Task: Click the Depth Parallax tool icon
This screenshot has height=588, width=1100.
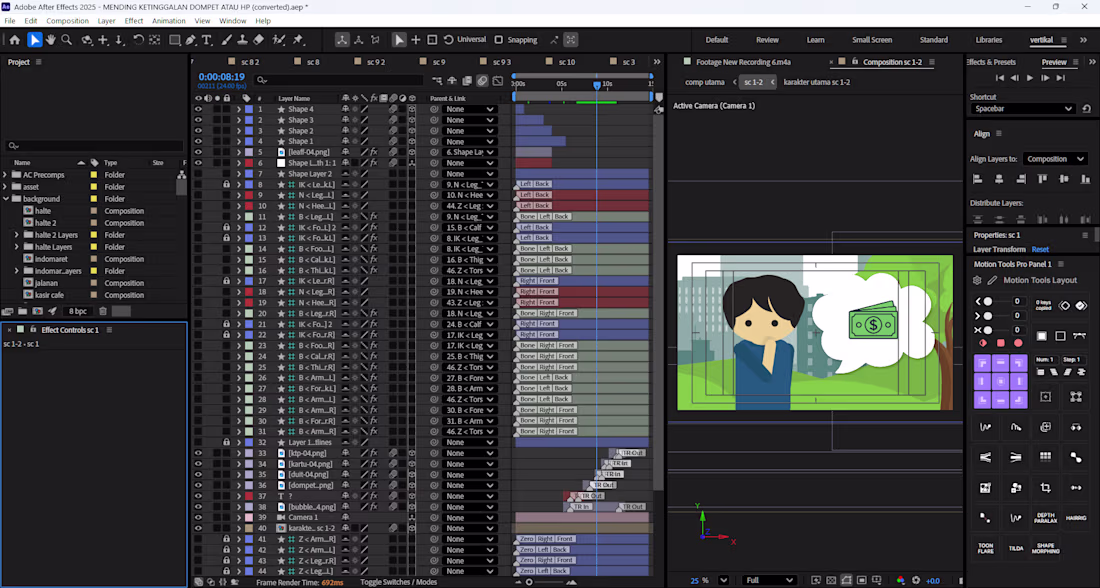Action: click(x=1045, y=517)
